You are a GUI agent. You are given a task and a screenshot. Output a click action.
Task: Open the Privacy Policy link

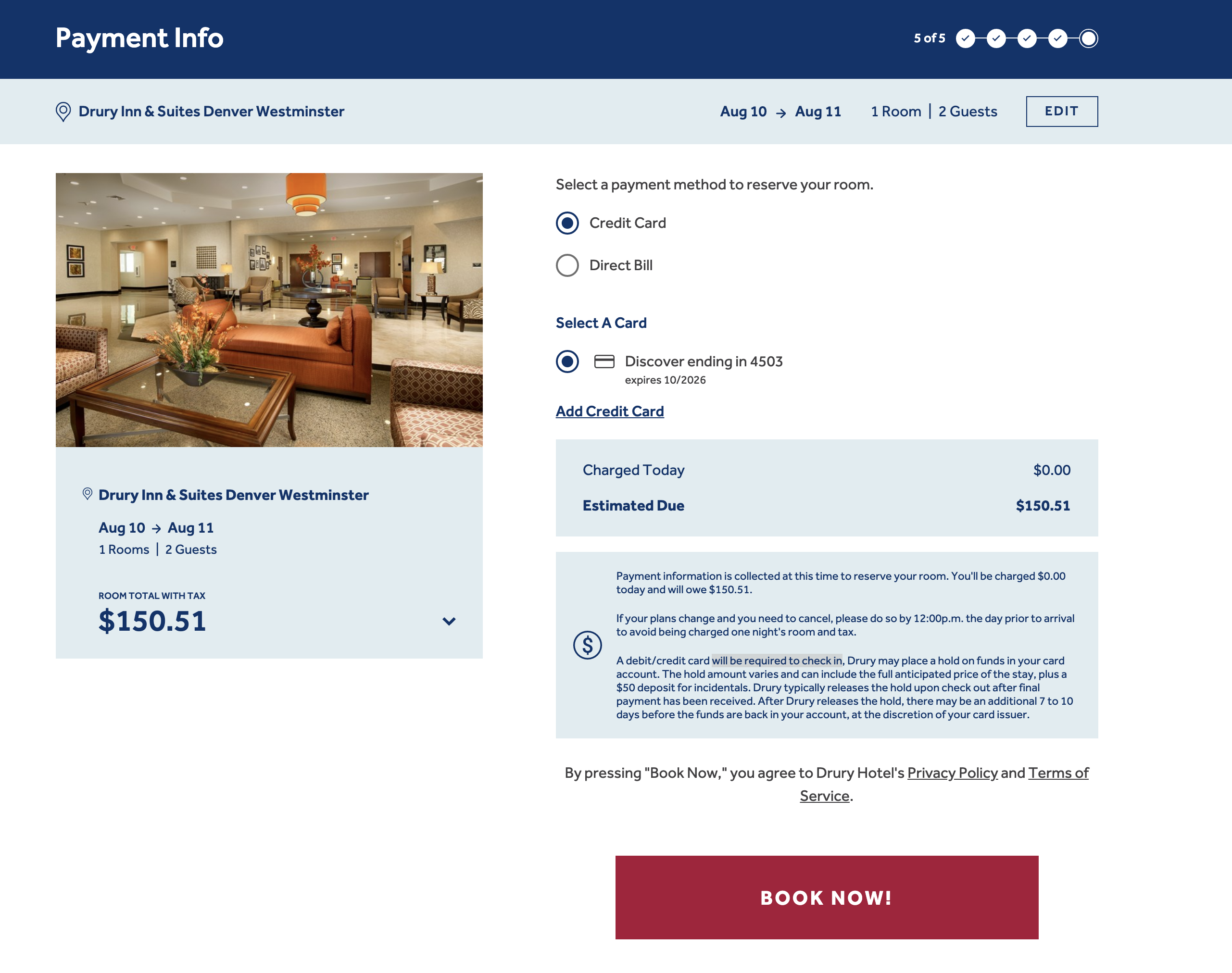(x=952, y=773)
